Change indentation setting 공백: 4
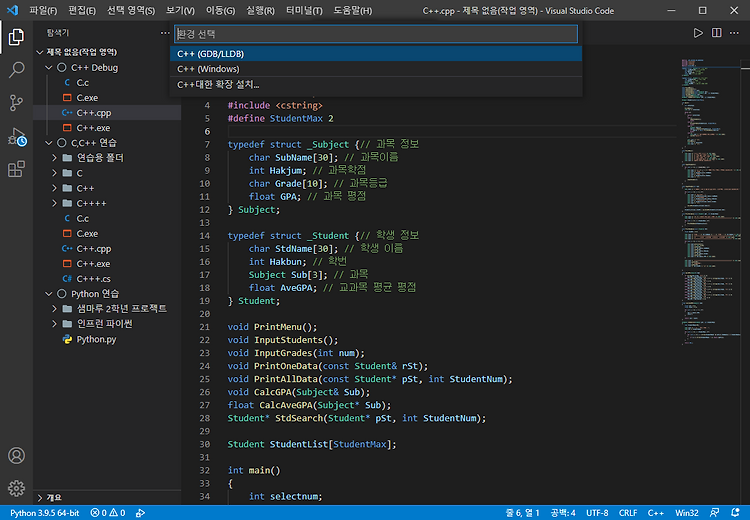Viewport: 750px width, 520px height. click(563, 513)
